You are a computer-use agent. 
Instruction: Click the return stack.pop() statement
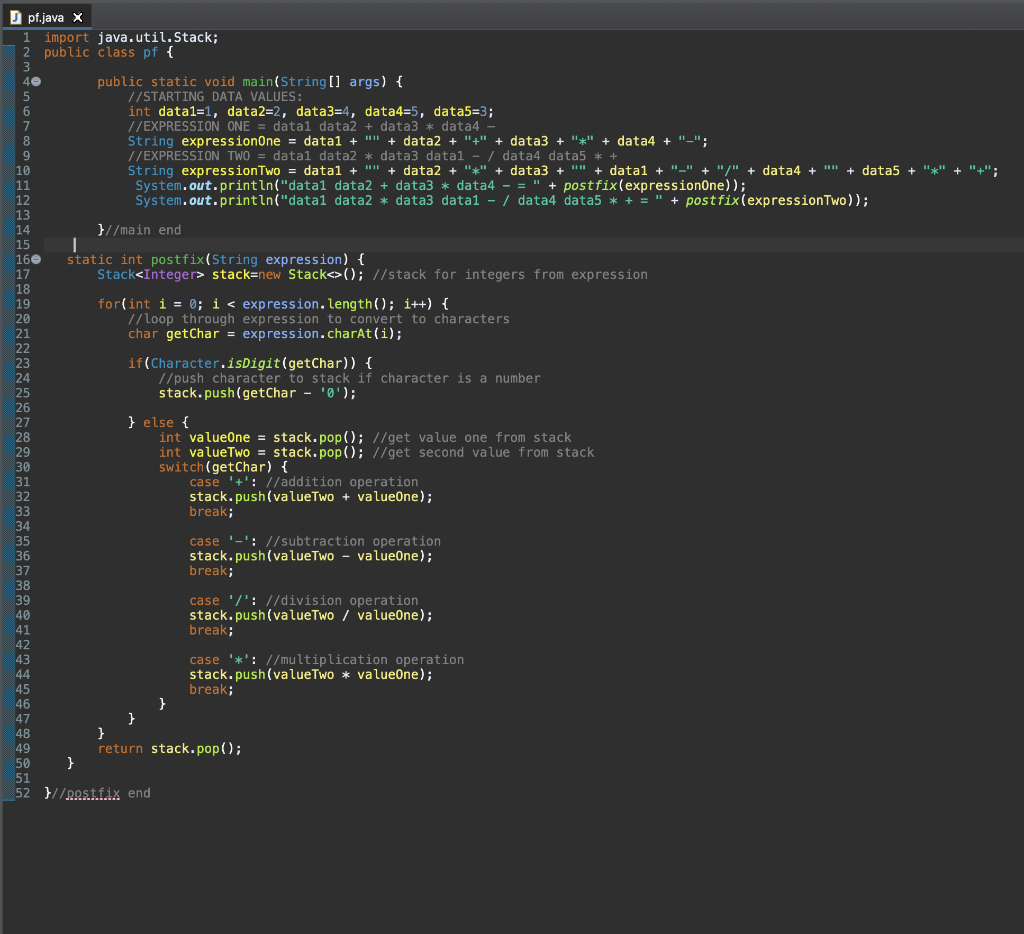tap(170, 749)
